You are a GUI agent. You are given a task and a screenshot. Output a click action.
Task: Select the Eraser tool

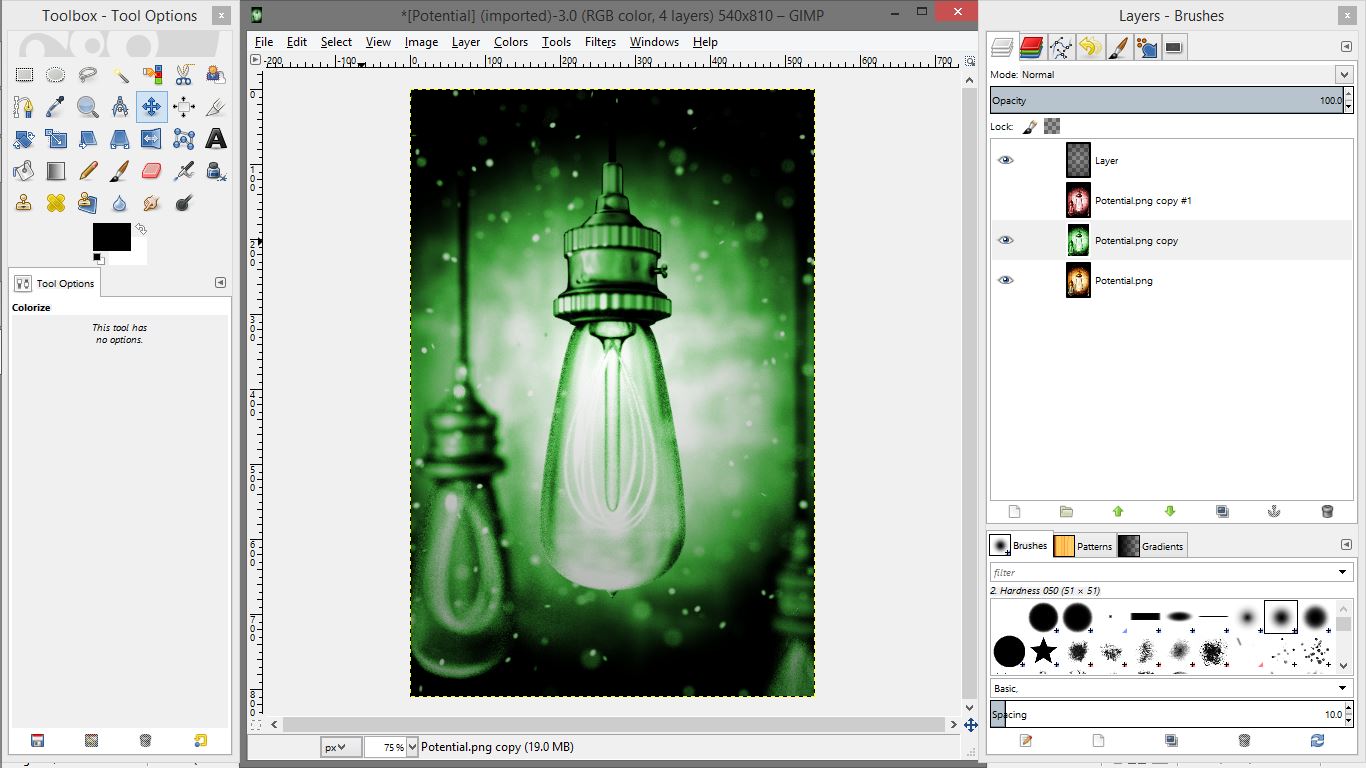point(152,170)
